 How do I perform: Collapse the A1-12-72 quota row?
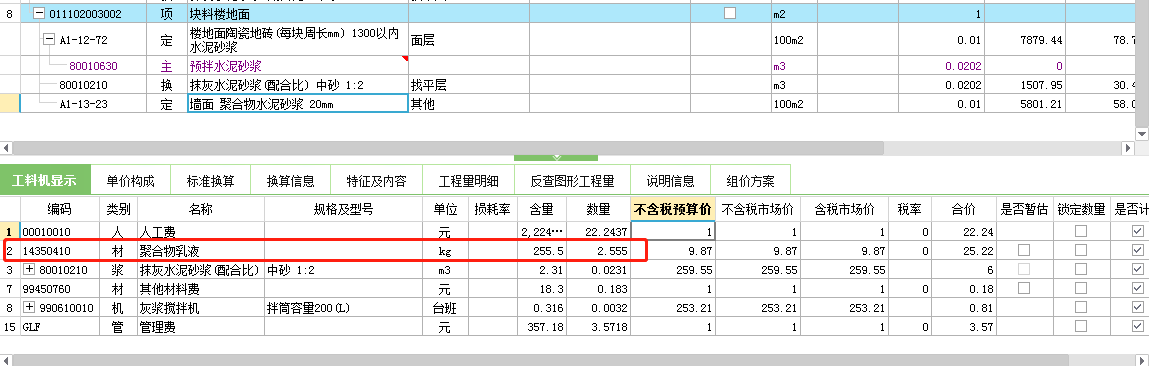[49, 40]
